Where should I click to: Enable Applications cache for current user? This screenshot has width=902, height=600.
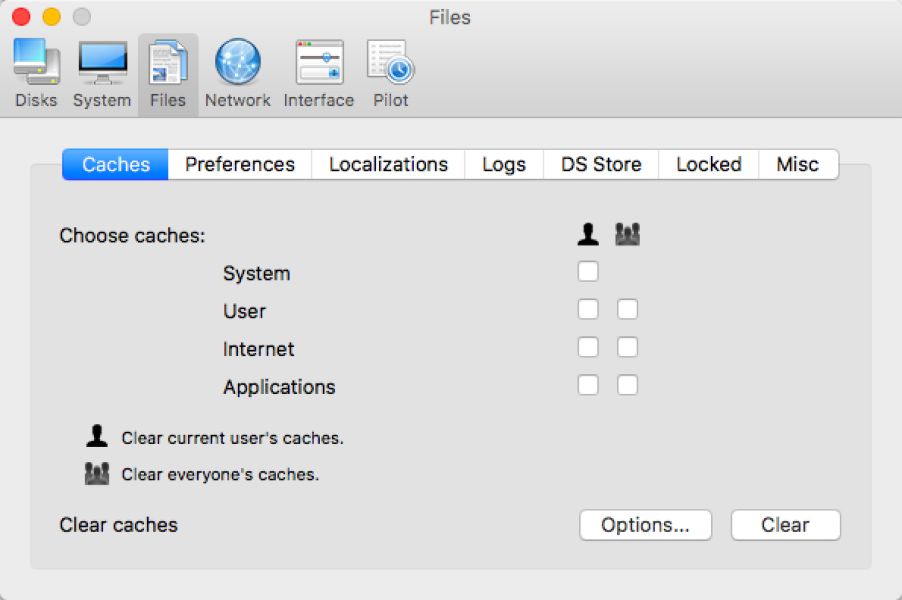588,385
